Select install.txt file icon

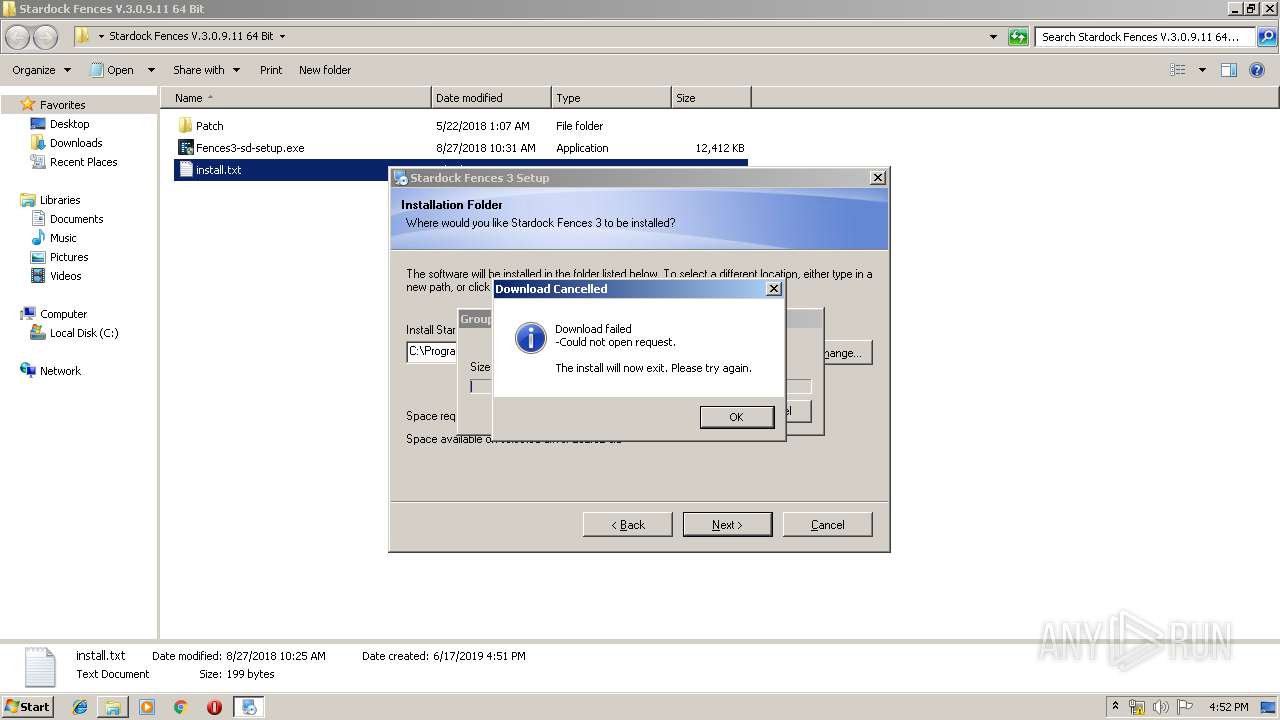[x=185, y=170]
